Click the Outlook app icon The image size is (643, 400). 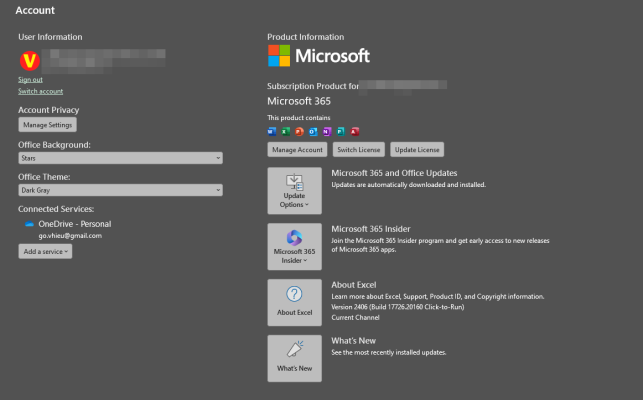point(313,132)
